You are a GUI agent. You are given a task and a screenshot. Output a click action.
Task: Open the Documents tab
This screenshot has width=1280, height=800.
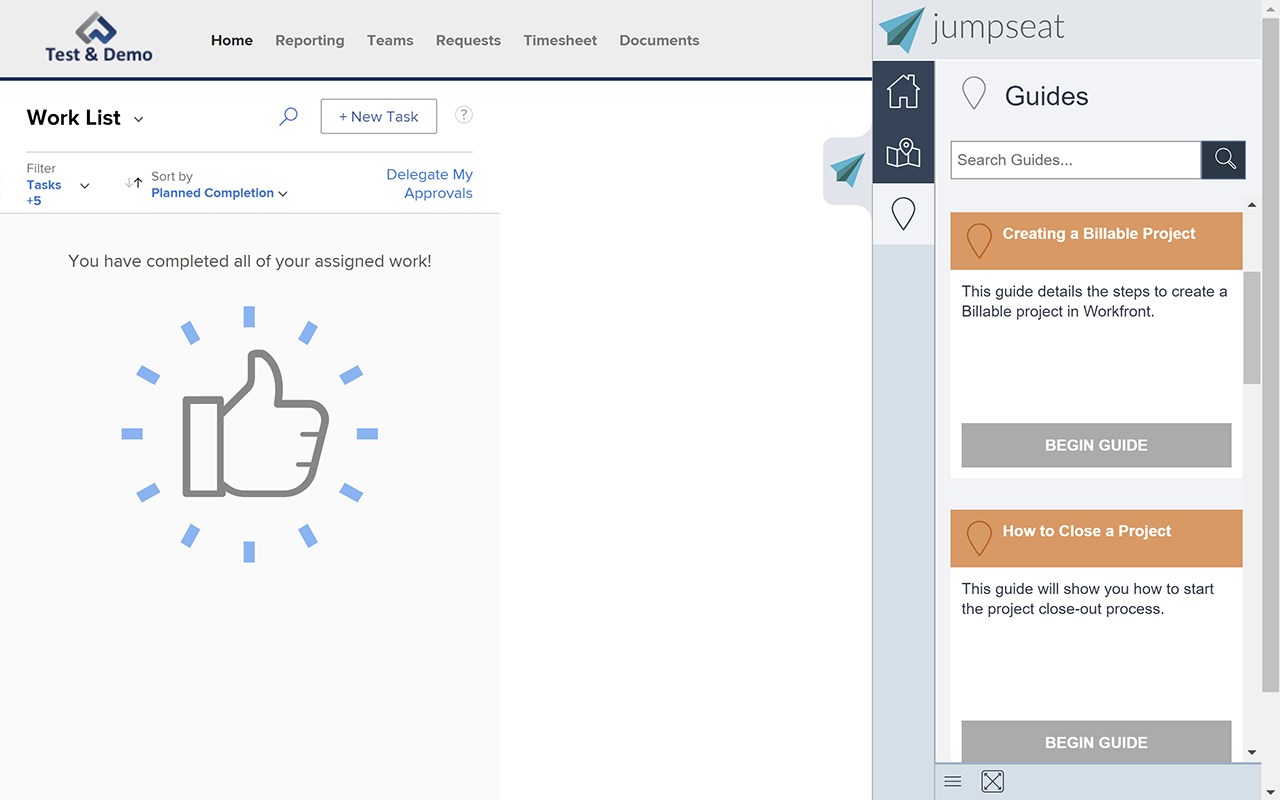[x=659, y=40]
